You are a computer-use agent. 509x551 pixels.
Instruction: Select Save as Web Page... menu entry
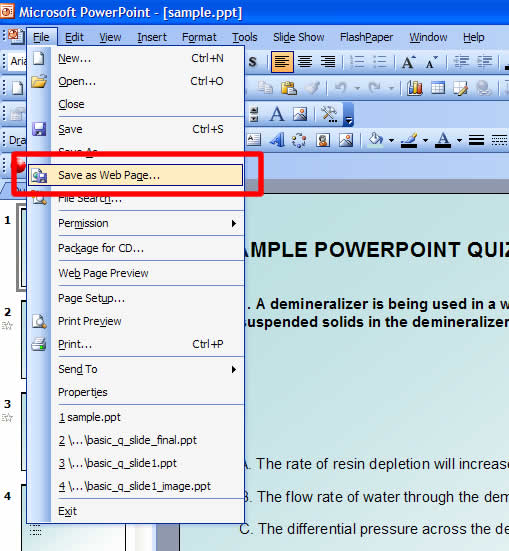point(136,175)
